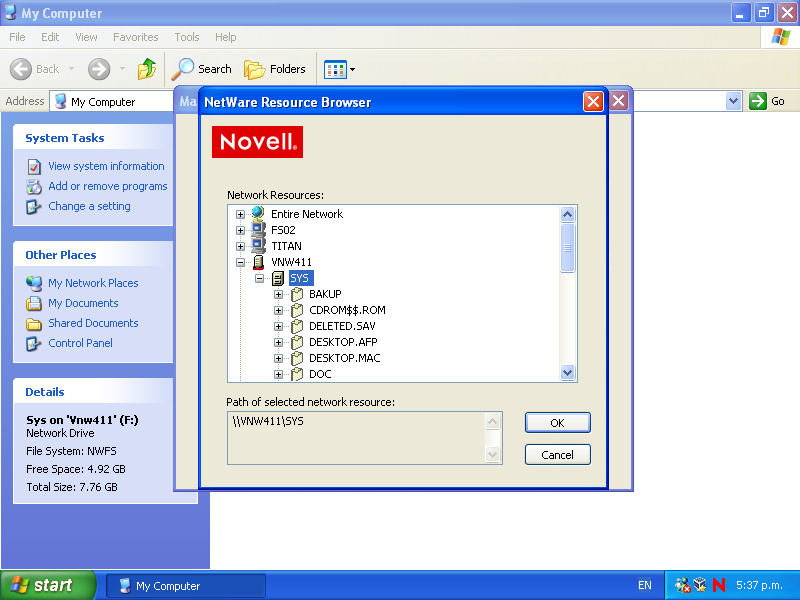Toggle the Folders pane button
Screen dimensions: 800x600
click(x=274, y=69)
